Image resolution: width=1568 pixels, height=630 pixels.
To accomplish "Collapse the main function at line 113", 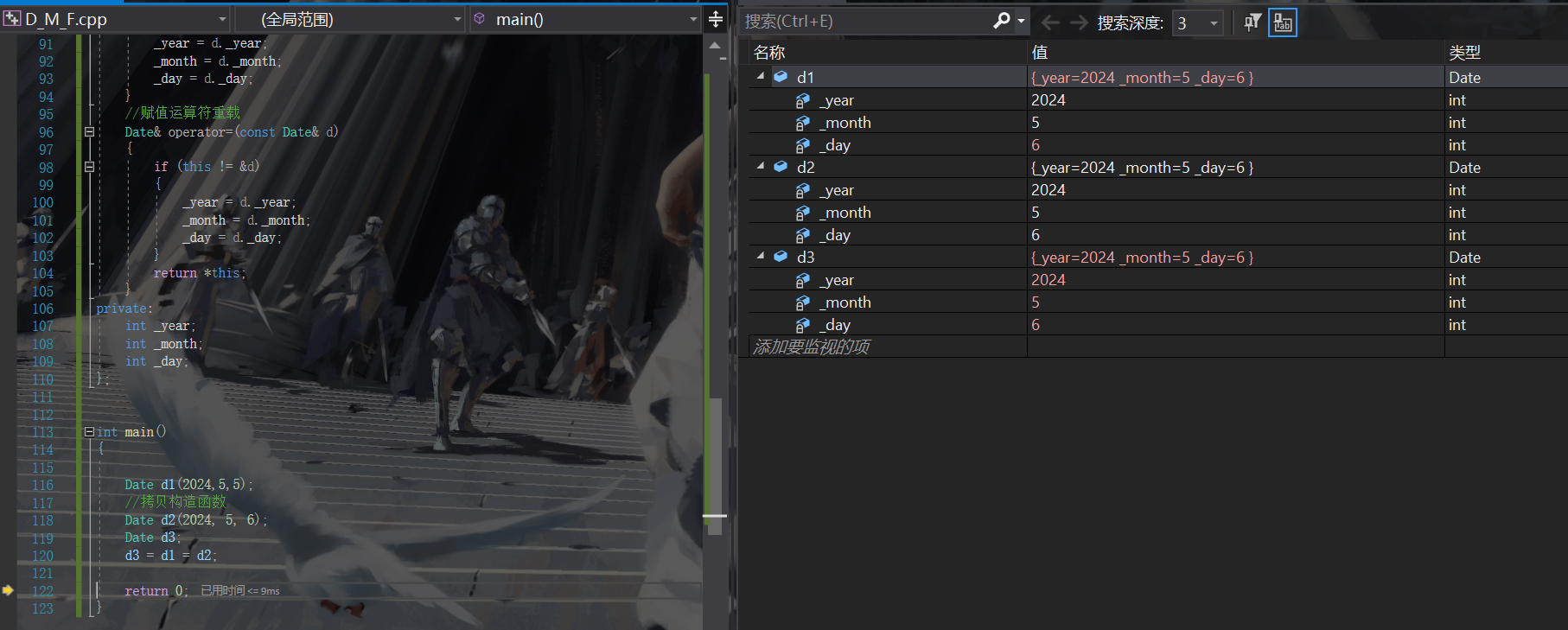I will pos(89,432).
